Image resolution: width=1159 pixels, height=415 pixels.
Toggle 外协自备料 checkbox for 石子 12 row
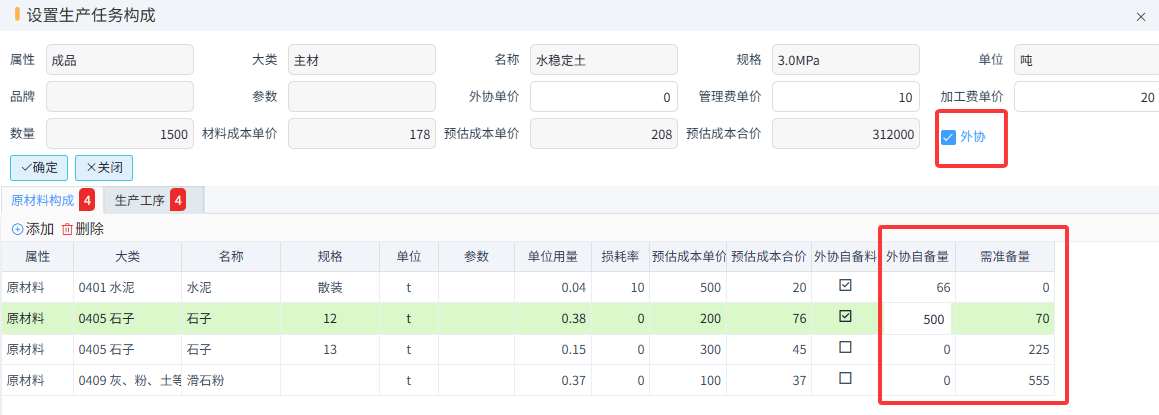(845, 317)
